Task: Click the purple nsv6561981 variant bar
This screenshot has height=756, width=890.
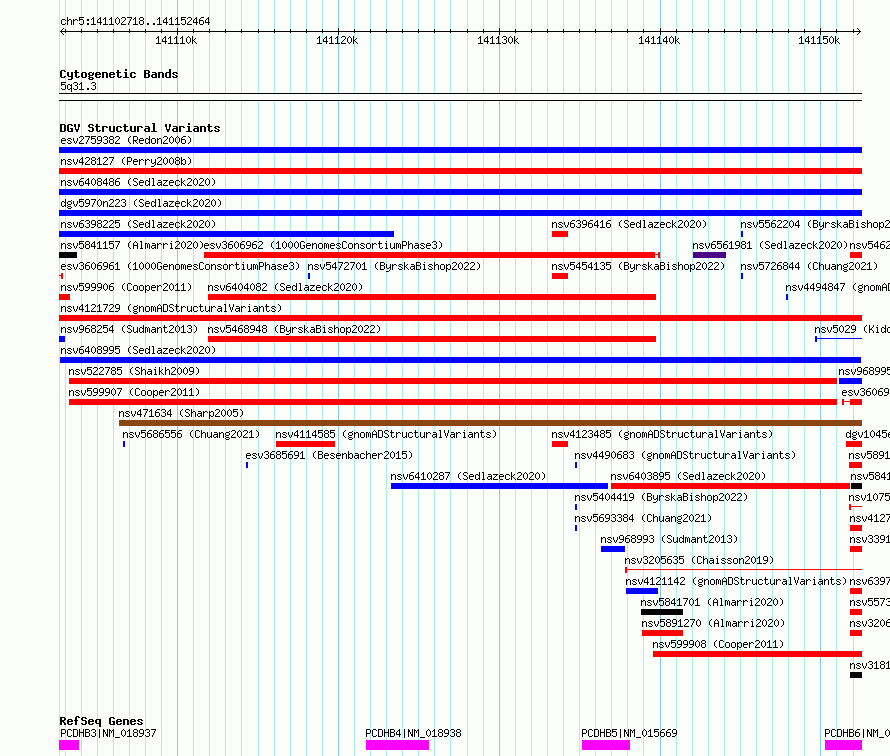Action: (709, 255)
